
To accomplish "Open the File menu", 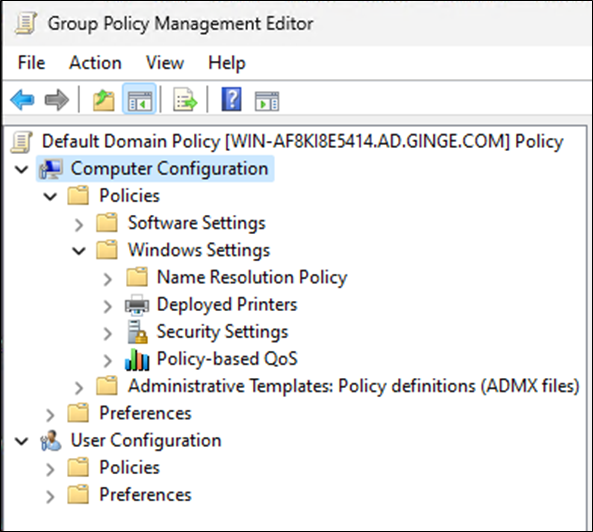I will (31, 63).
